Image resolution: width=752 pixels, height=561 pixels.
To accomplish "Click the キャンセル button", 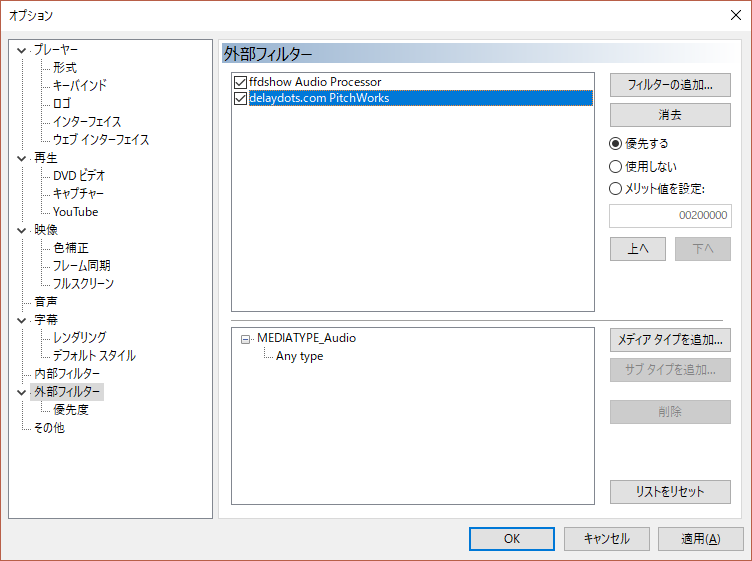I will point(607,539).
